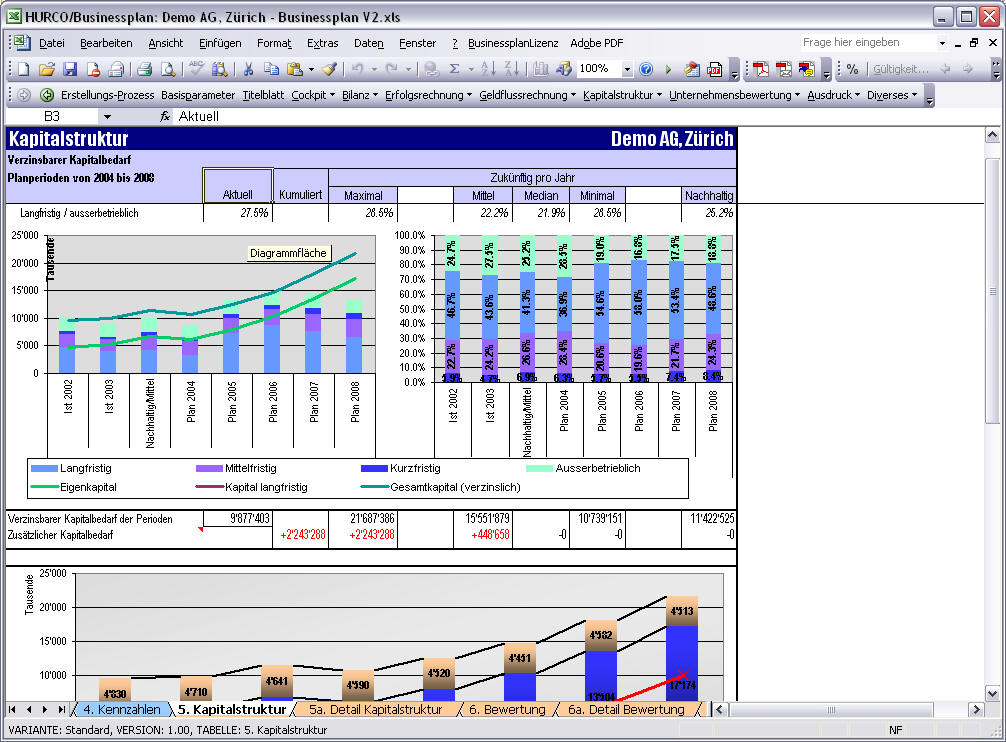The height and width of the screenshot is (742, 1006).
Task: Click the Basisparameter toolbar button
Action: [x=198, y=95]
